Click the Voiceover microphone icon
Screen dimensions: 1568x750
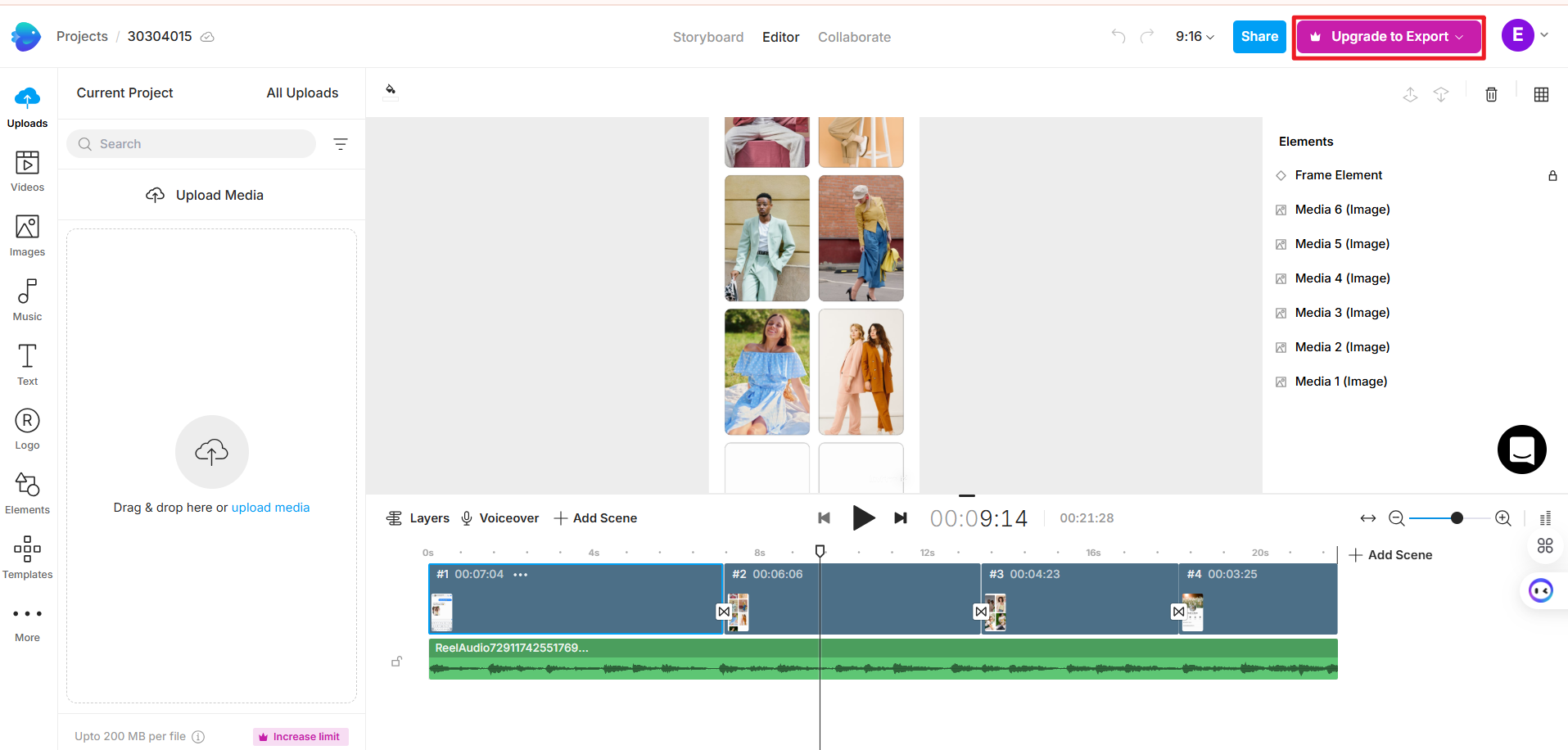click(465, 517)
